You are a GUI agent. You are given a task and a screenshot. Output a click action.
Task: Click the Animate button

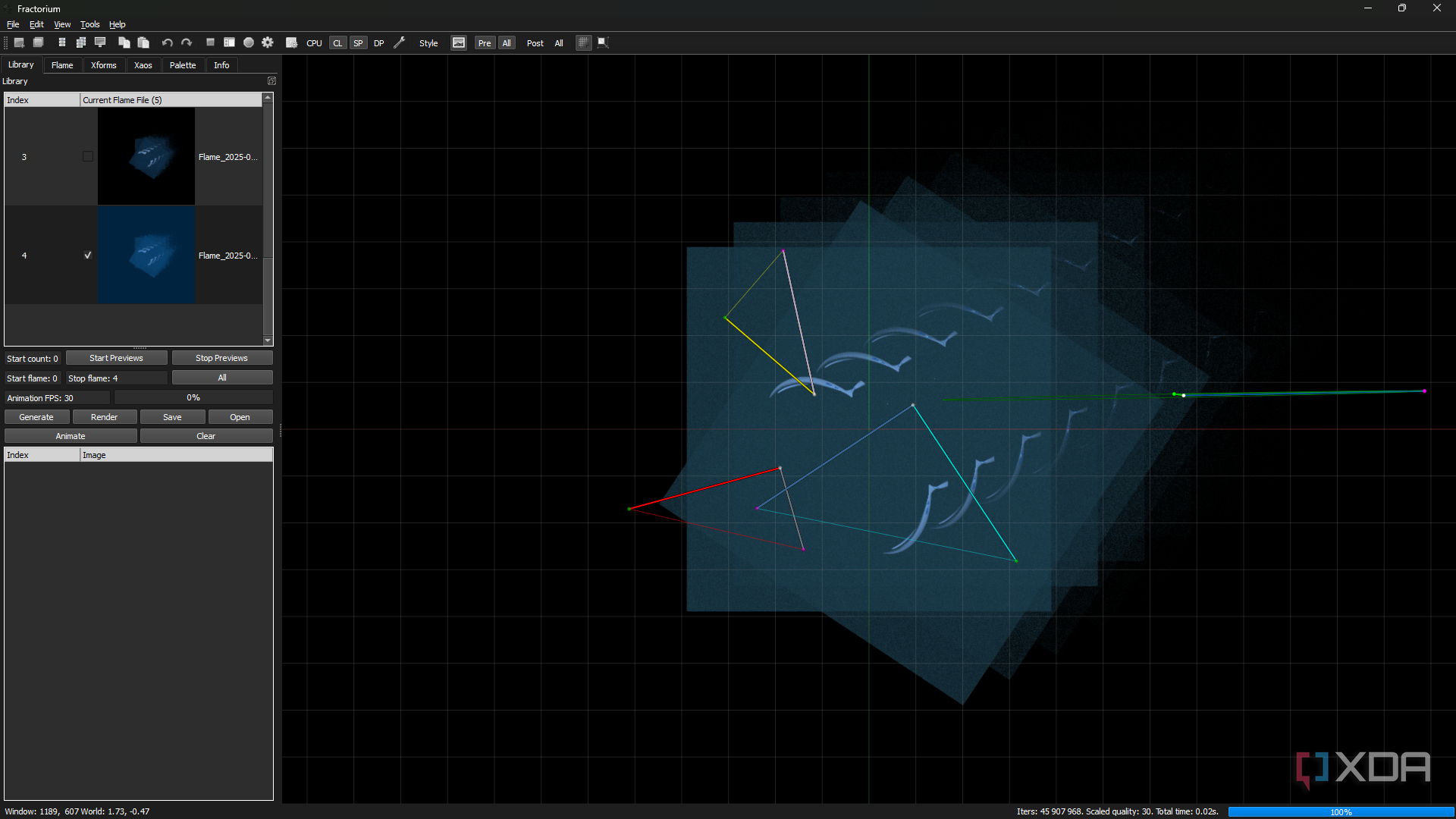(x=71, y=436)
